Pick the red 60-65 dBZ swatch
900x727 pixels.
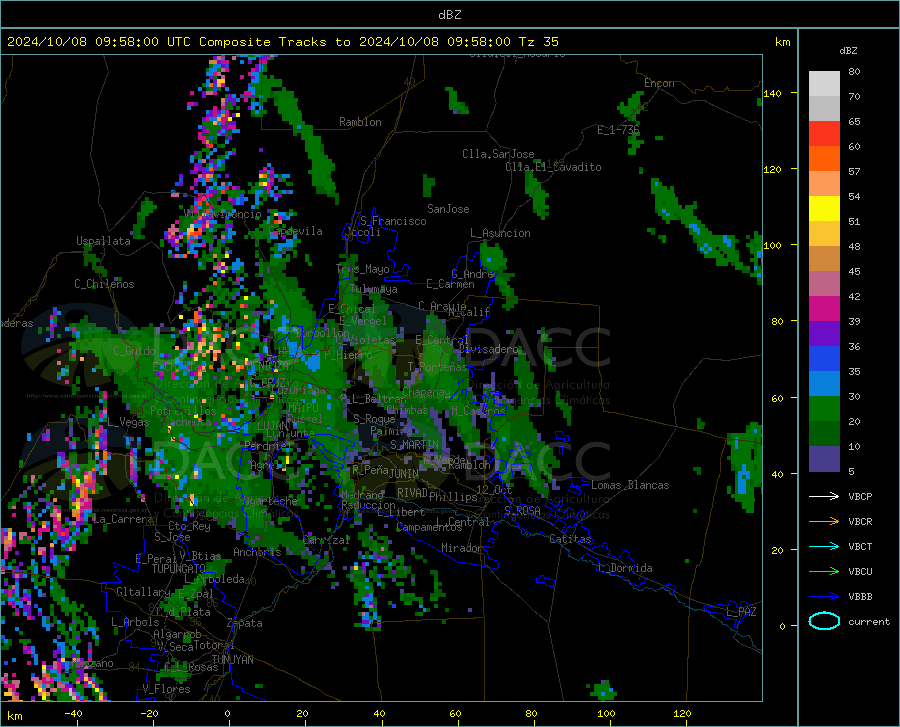tap(824, 133)
